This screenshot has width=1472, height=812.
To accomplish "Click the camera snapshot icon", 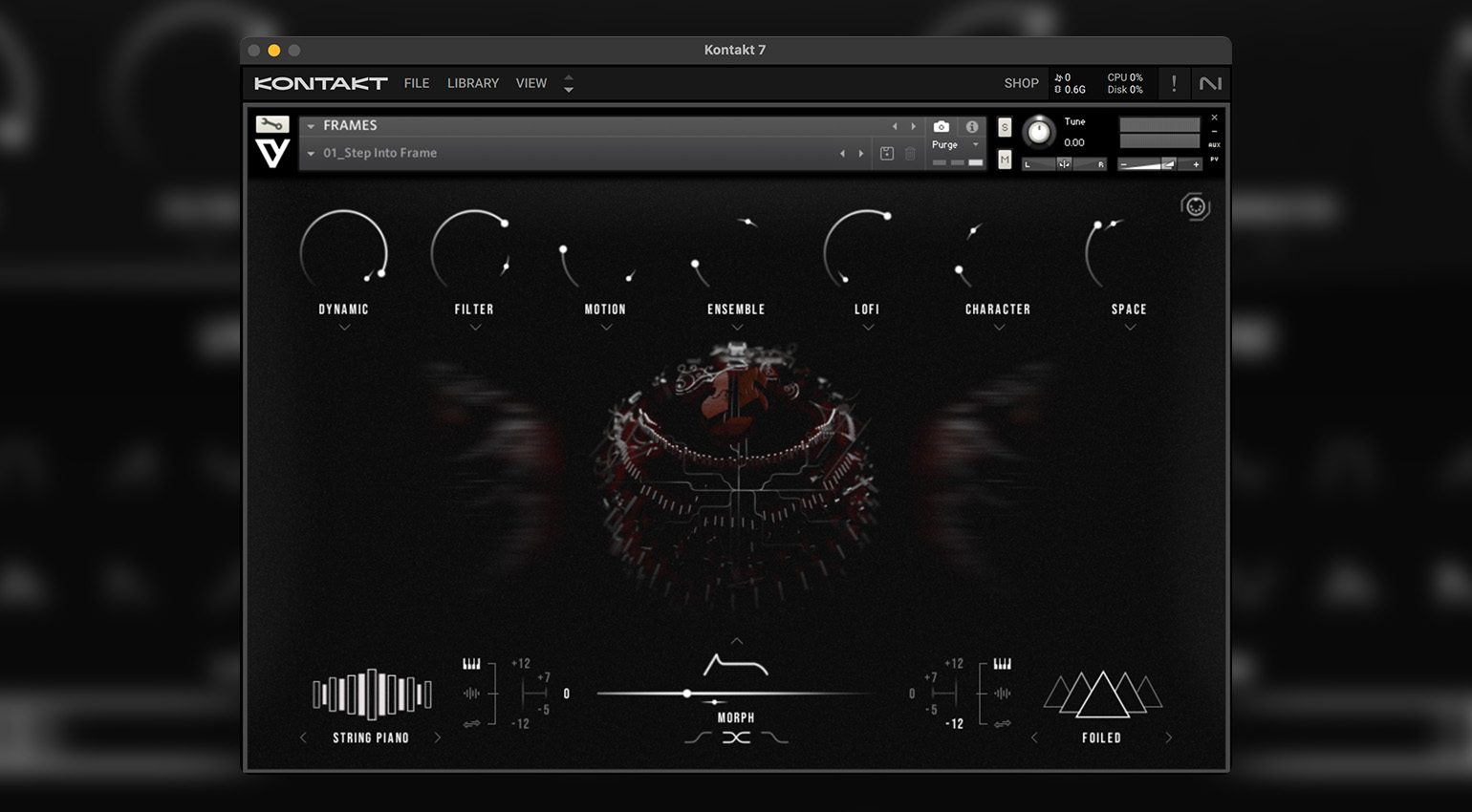I will pos(942,126).
